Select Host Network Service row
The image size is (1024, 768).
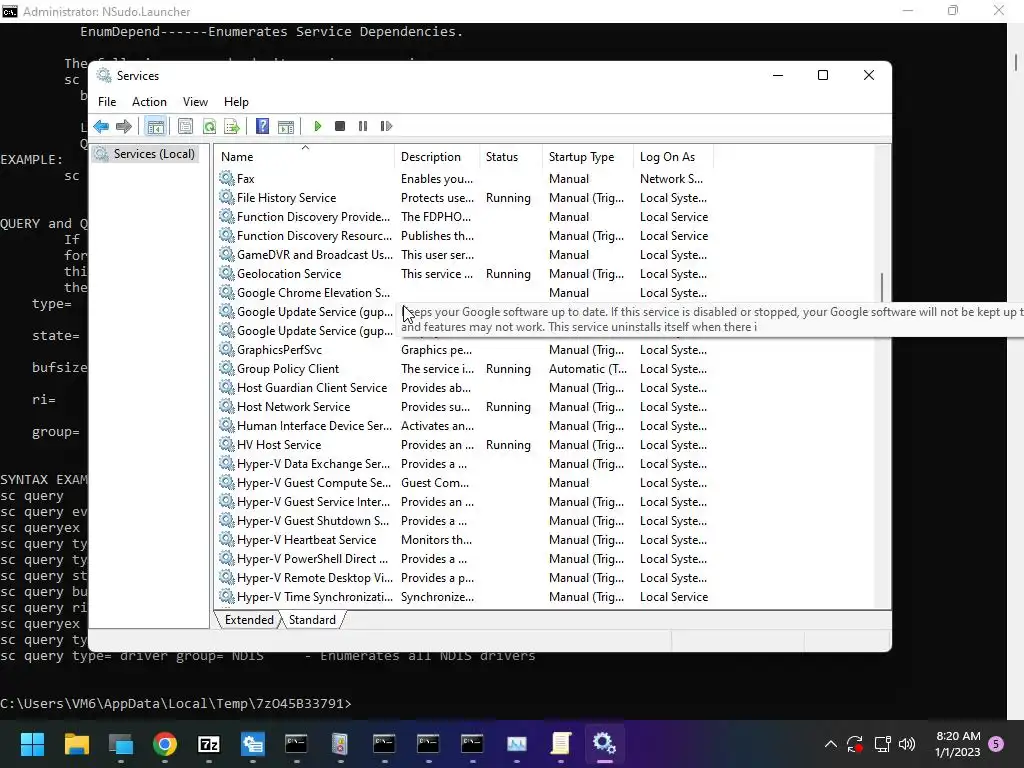(465, 406)
